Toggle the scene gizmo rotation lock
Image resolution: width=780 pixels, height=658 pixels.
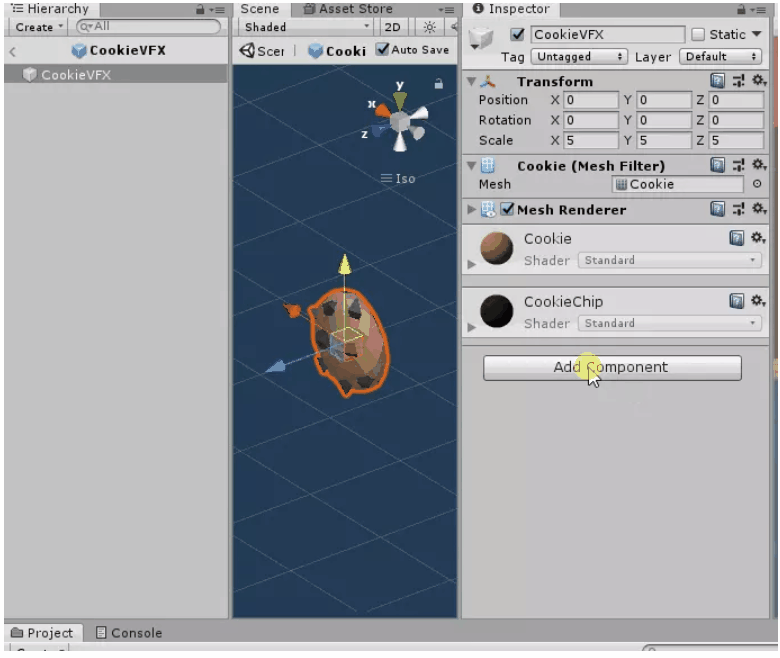pyautogui.click(x=438, y=84)
